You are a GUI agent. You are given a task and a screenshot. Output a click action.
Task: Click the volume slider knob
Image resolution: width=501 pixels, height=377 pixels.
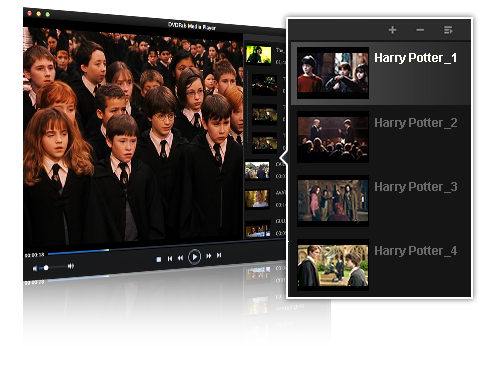click(46, 268)
